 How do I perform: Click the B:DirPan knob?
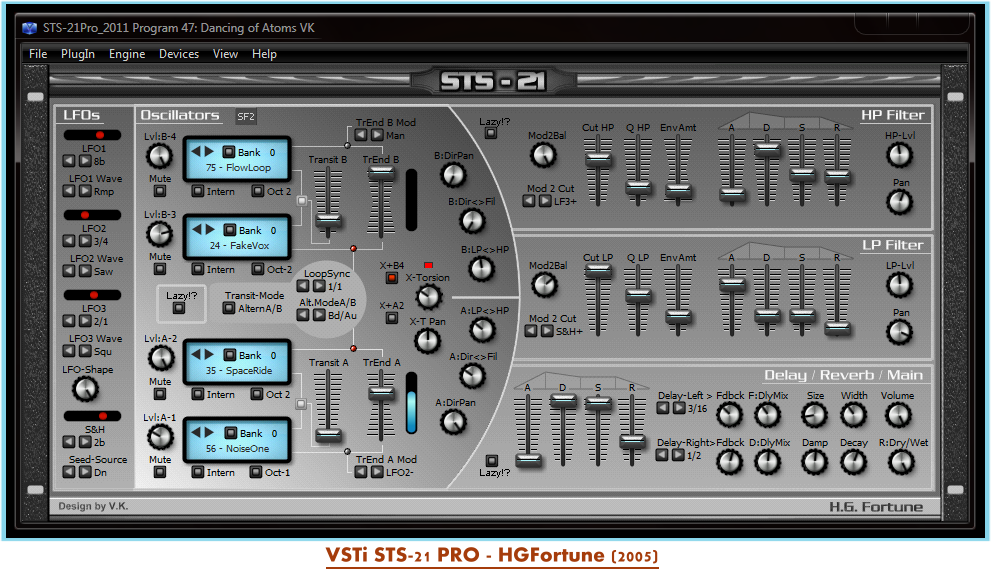click(453, 175)
